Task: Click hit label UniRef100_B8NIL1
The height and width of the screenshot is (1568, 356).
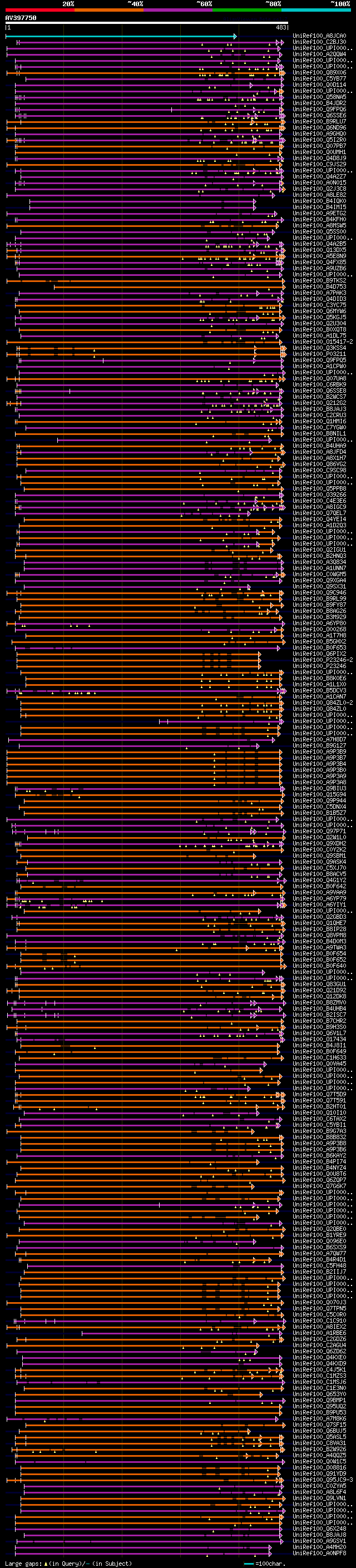Action: point(319,433)
